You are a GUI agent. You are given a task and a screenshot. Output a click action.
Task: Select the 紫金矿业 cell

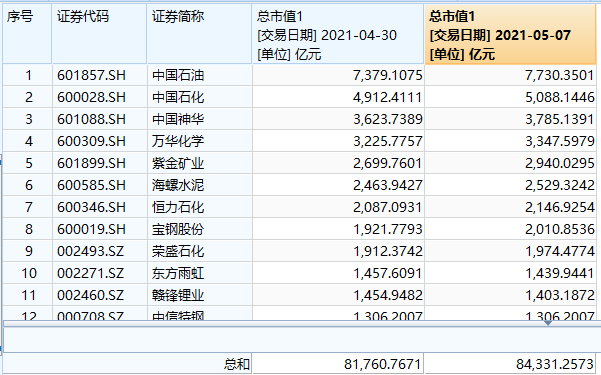click(x=200, y=163)
